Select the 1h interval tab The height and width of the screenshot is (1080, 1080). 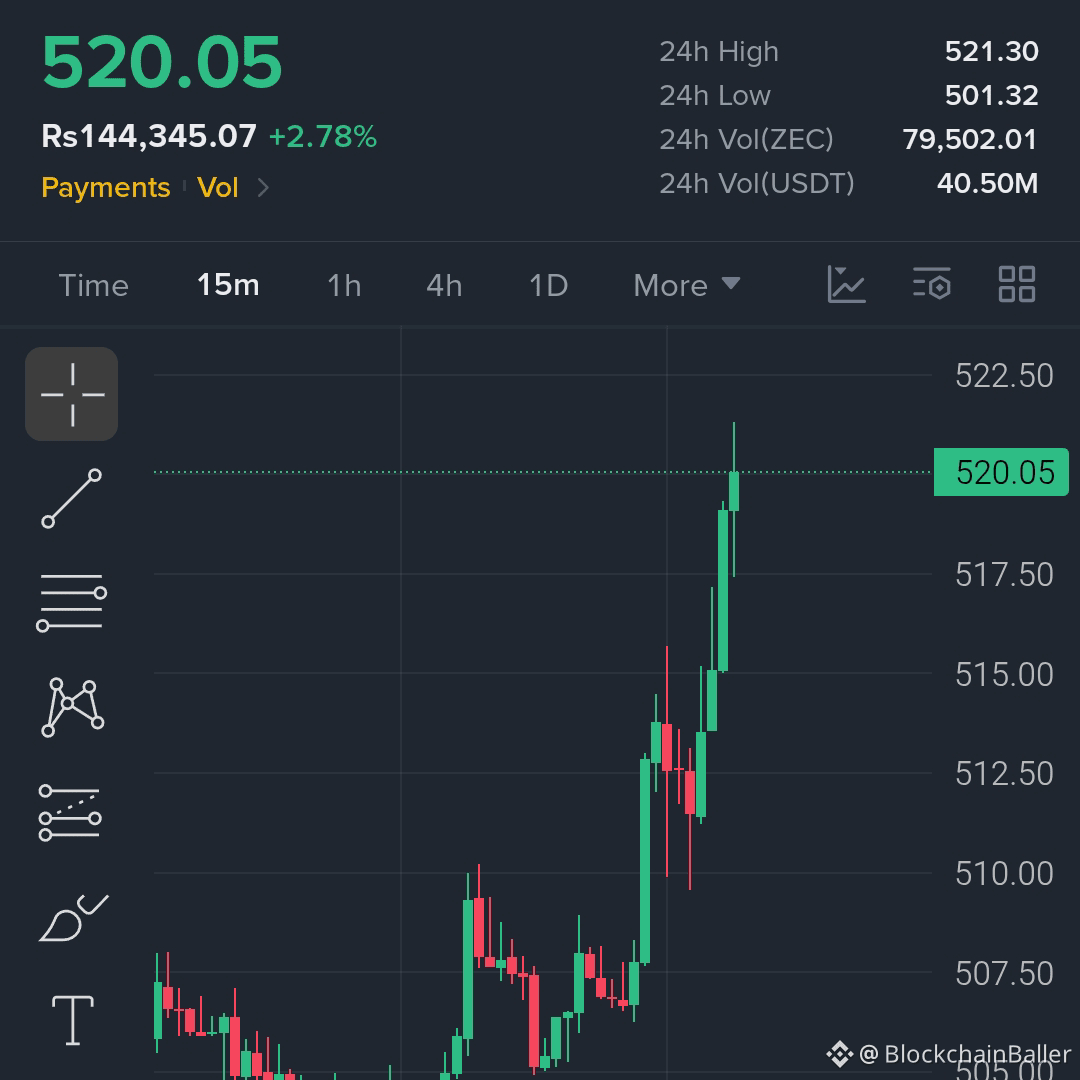pyautogui.click(x=344, y=285)
